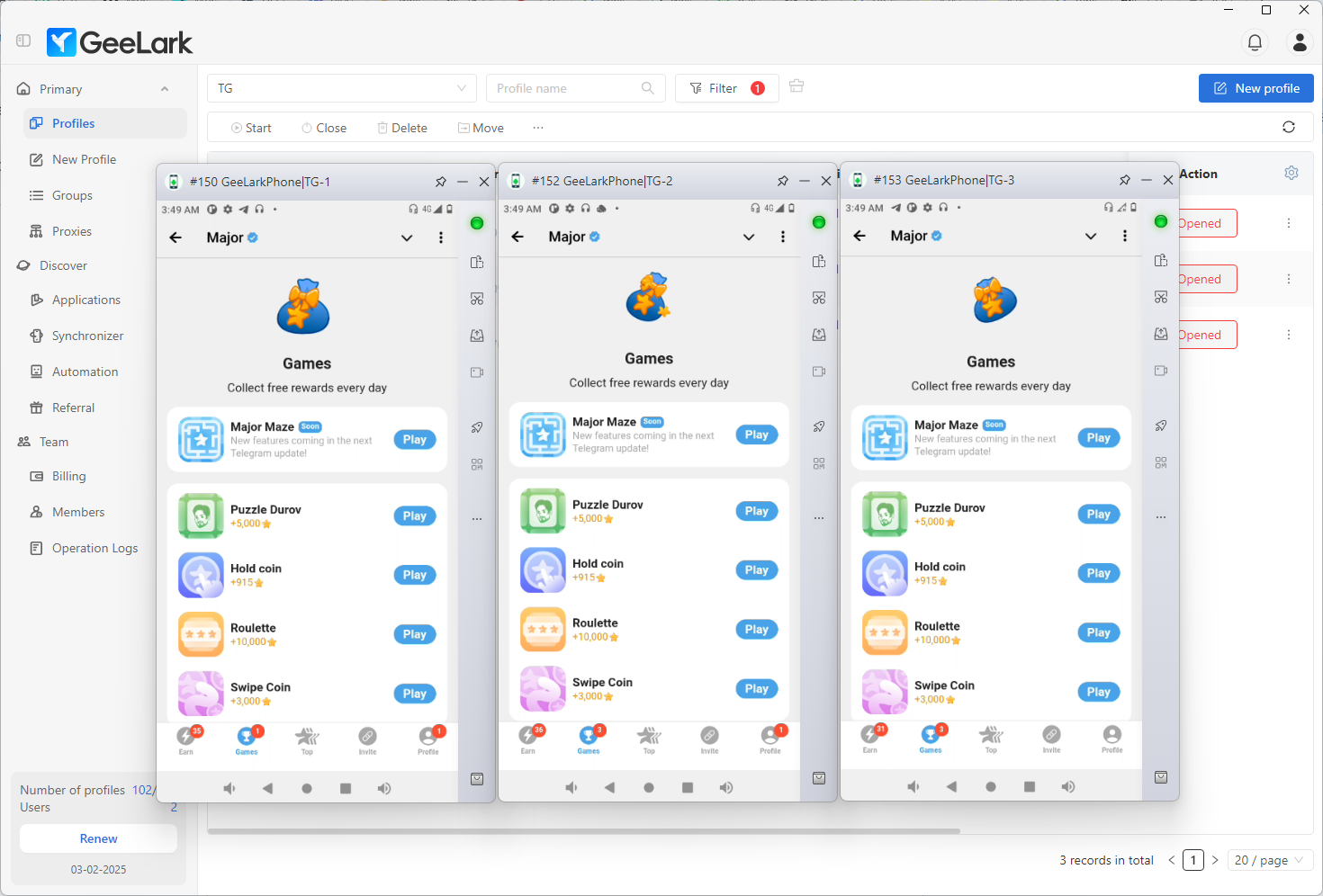Click the rocket icon in TG-2 side toolbar
Screen dimensions: 1323x896
819,426
